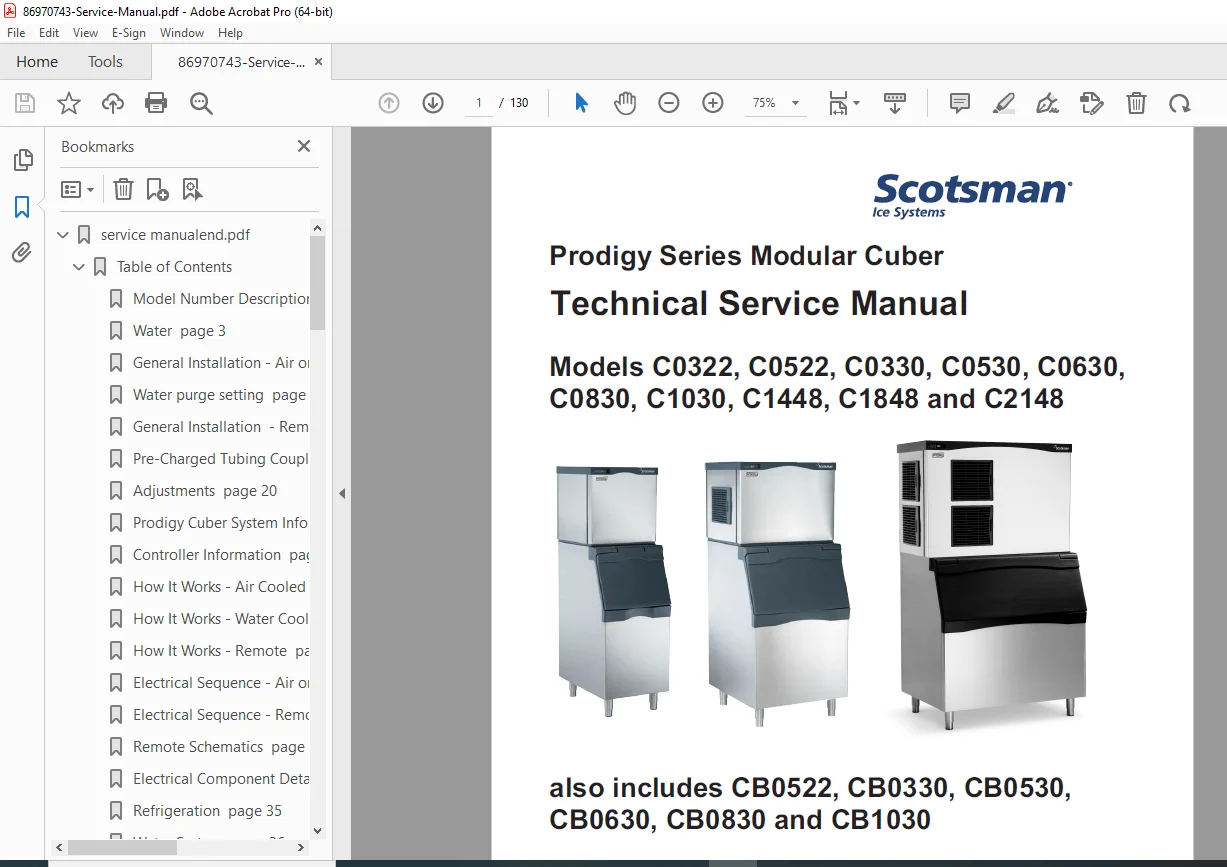The height and width of the screenshot is (867, 1227).
Task: Open the View menu
Action: (x=86, y=33)
